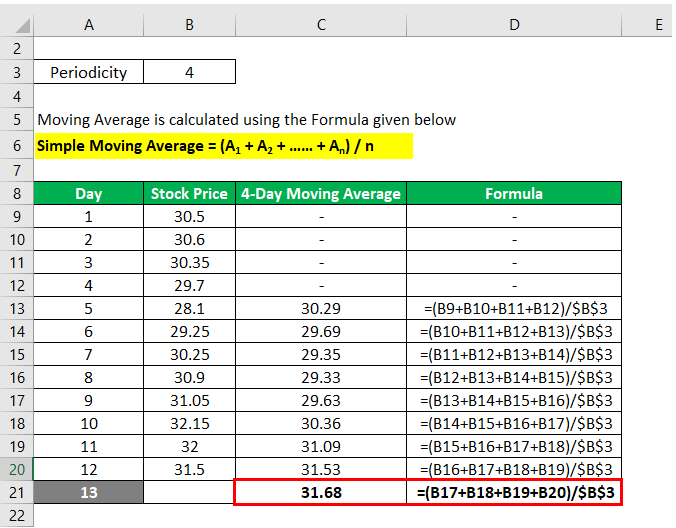676x528 pixels.
Task: Select row 21 header
Action: coord(16,492)
